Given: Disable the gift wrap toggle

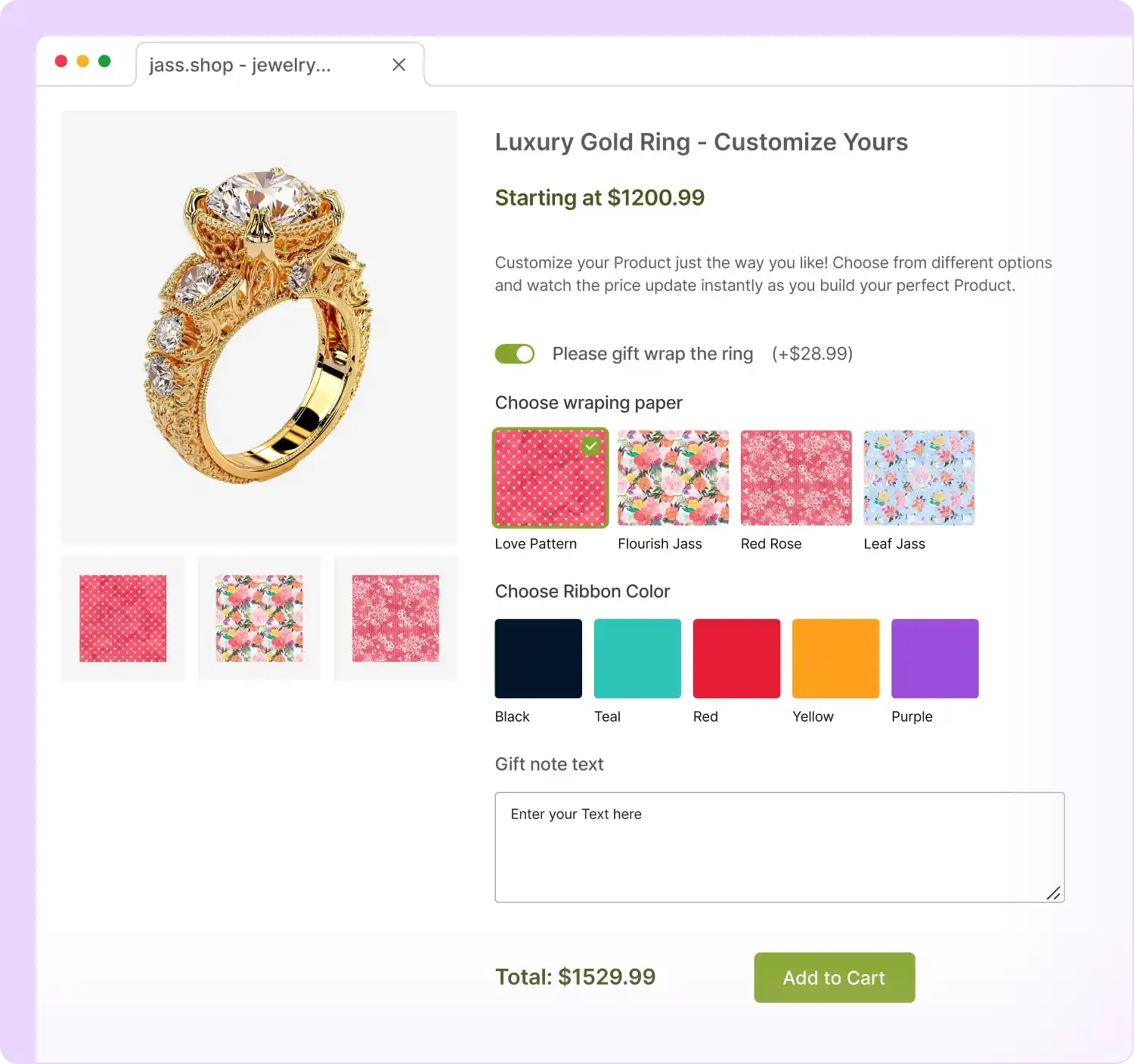Looking at the screenshot, I should (514, 353).
